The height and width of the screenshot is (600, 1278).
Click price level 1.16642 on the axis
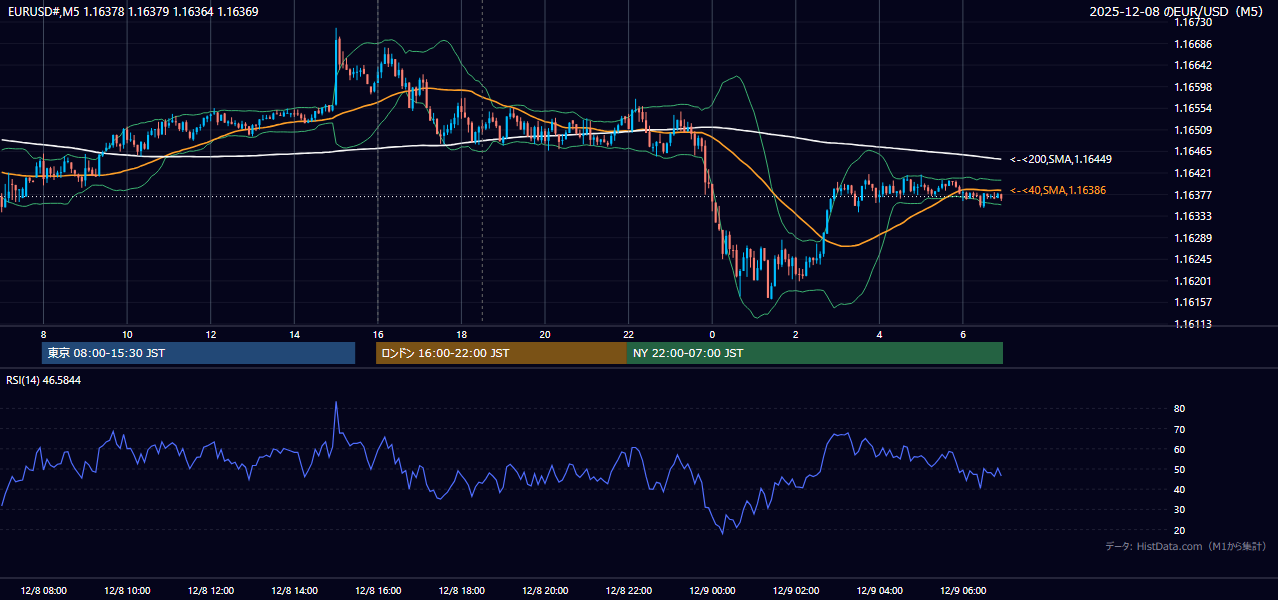point(1193,65)
